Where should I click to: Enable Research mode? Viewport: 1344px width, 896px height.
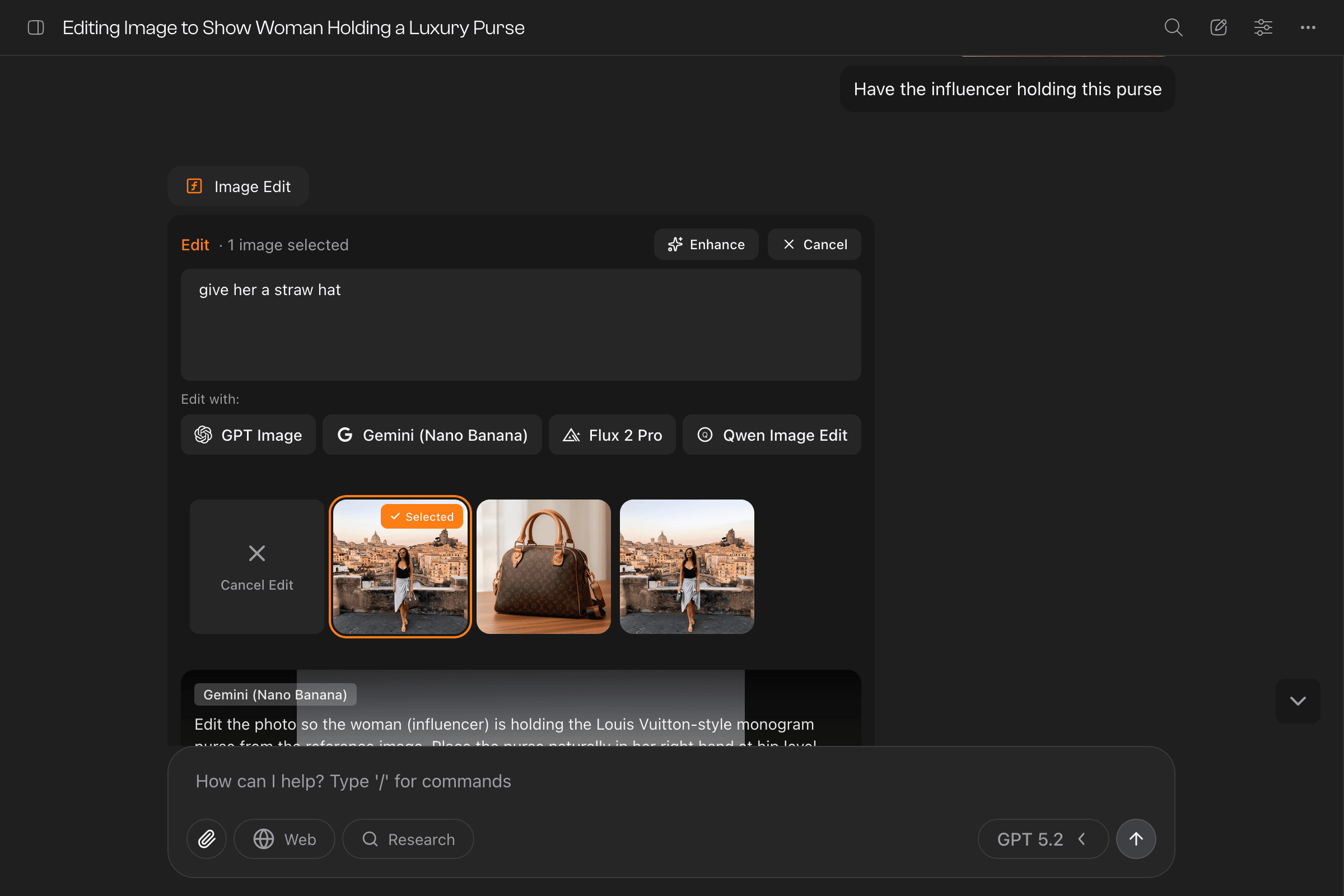click(x=408, y=838)
